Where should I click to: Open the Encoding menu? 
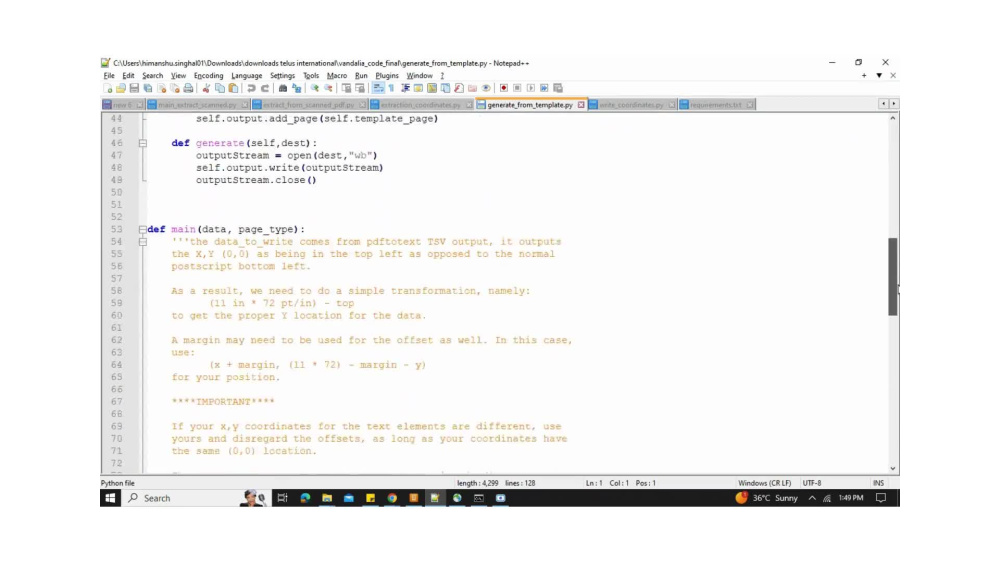coord(209,75)
